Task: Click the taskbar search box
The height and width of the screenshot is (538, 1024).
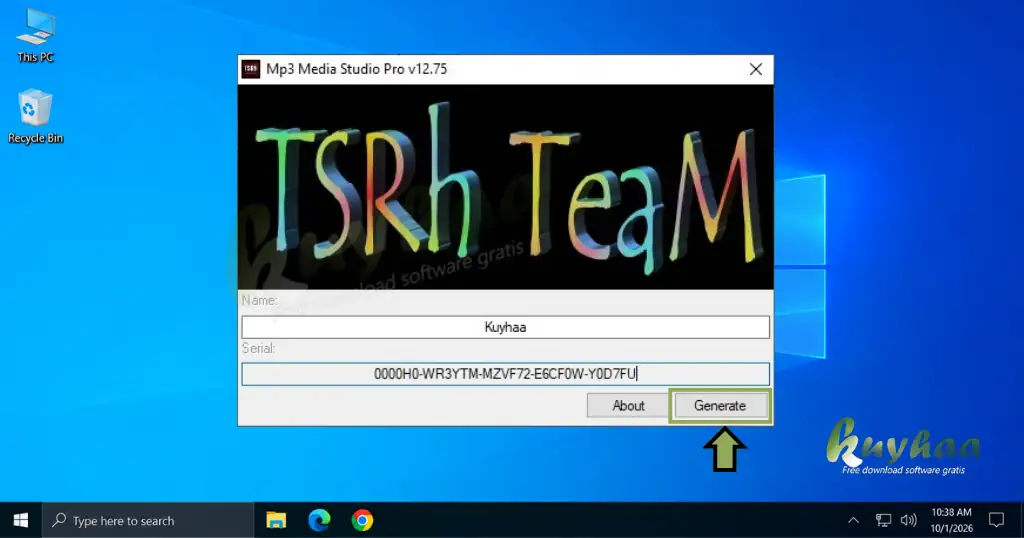Action: pyautogui.click(x=148, y=520)
